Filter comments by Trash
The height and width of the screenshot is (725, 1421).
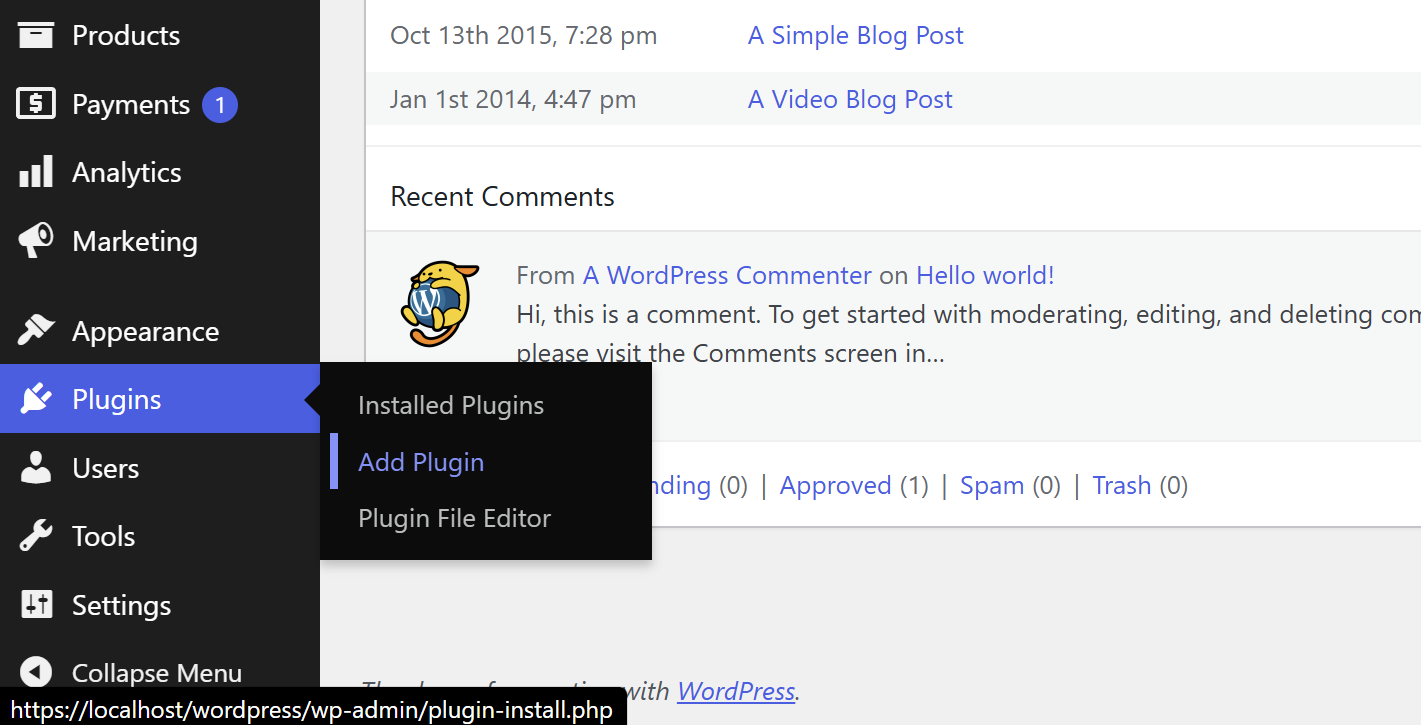point(1121,486)
